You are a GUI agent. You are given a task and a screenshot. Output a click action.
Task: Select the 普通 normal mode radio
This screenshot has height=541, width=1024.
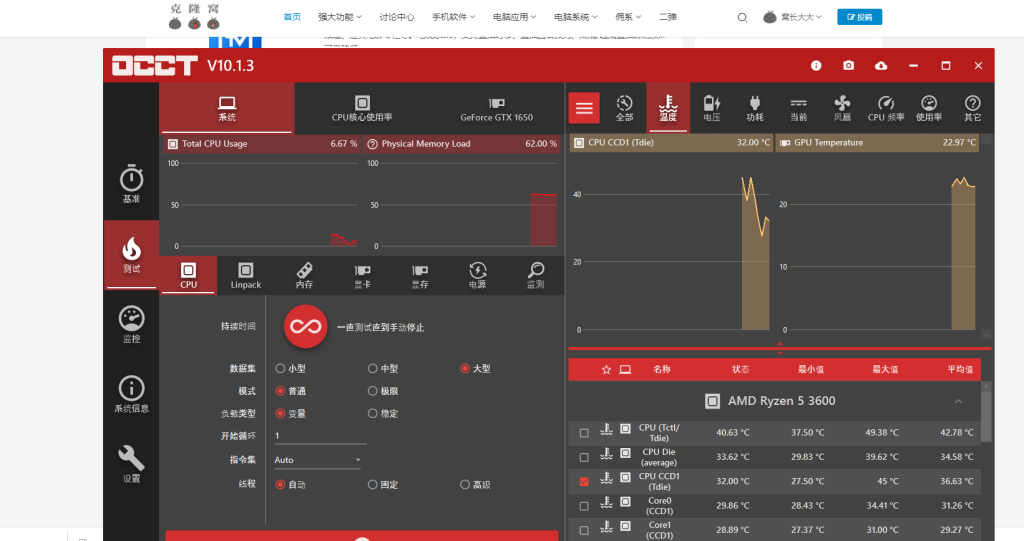click(280, 391)
